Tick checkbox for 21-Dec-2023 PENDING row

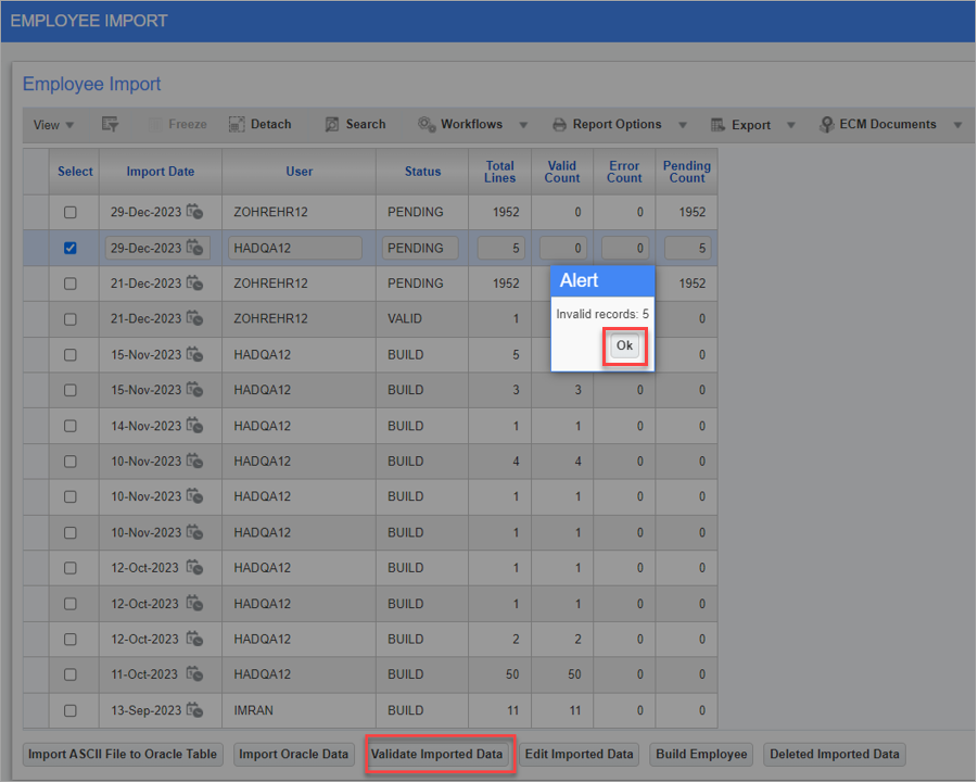tap(70, 283)
